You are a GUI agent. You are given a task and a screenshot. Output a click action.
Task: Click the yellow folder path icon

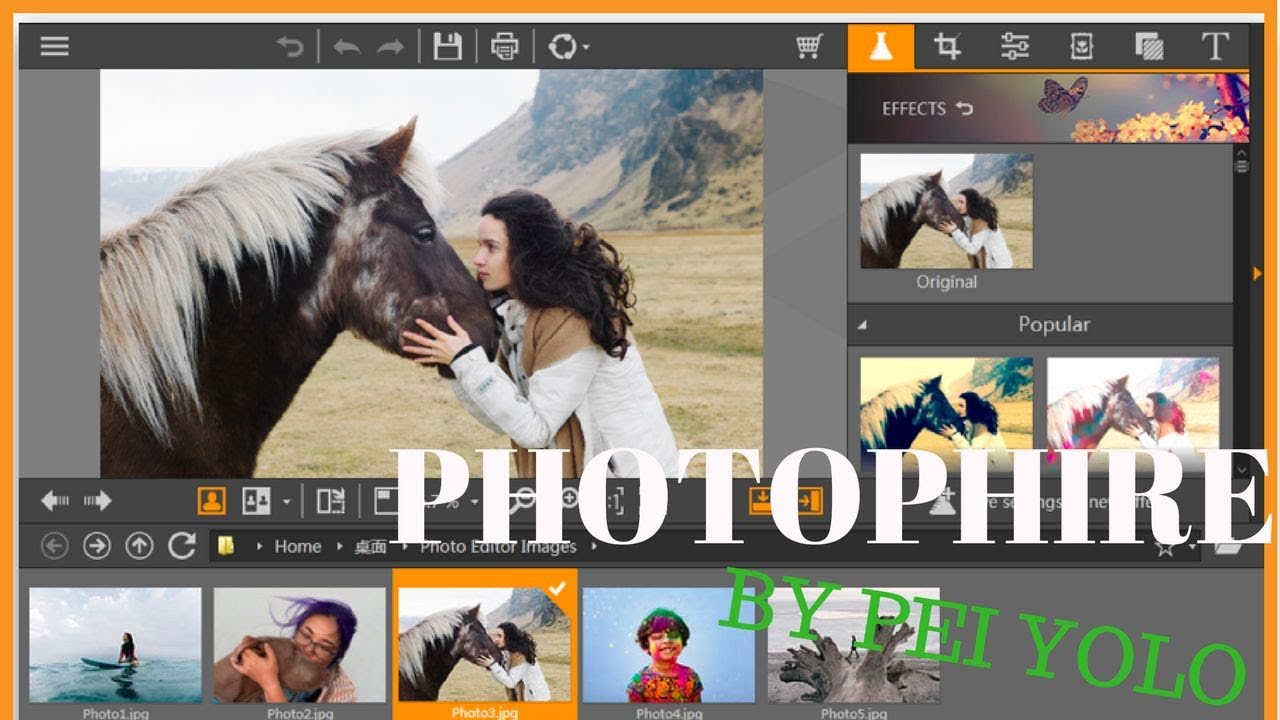click(226, 546)
